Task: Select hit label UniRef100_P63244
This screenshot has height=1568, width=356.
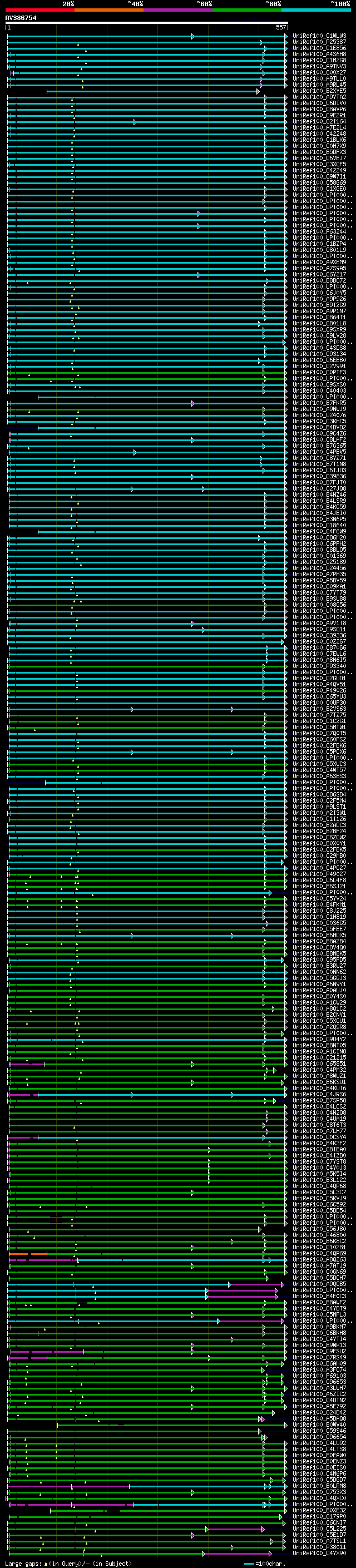Action: (x=319, y=232)
